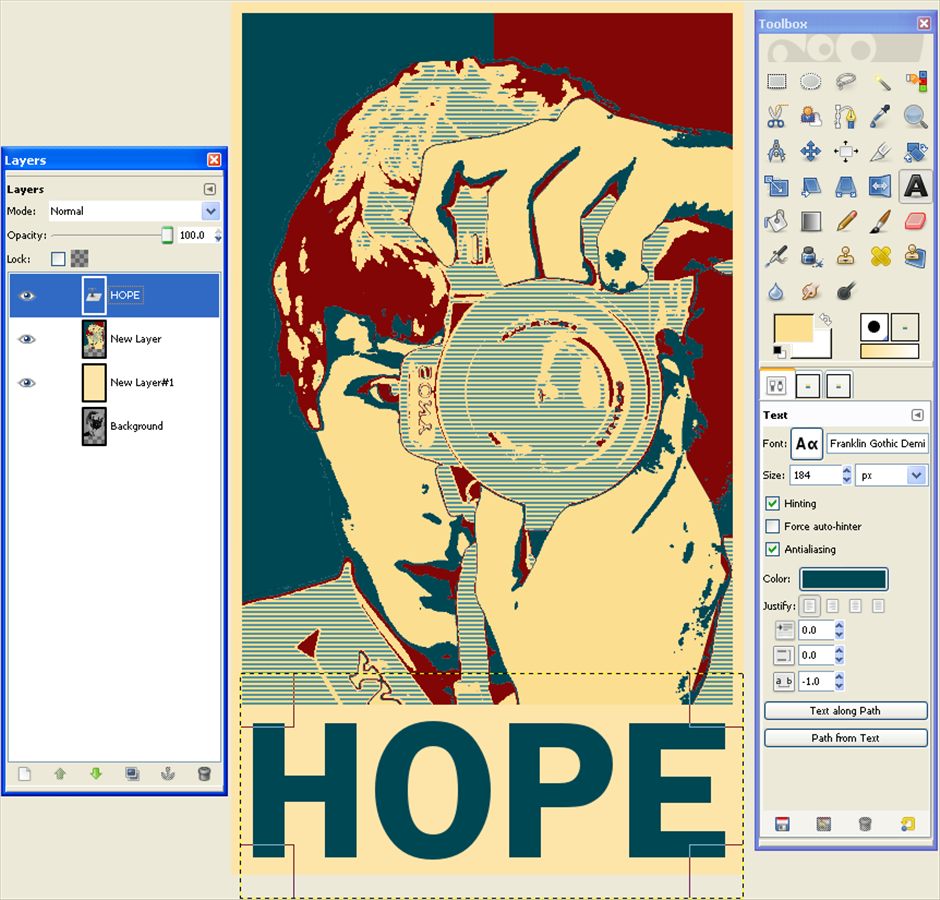Select the Foreground Select tool
The width and height of the screenshot is (940, 900).
coord(811,116)
